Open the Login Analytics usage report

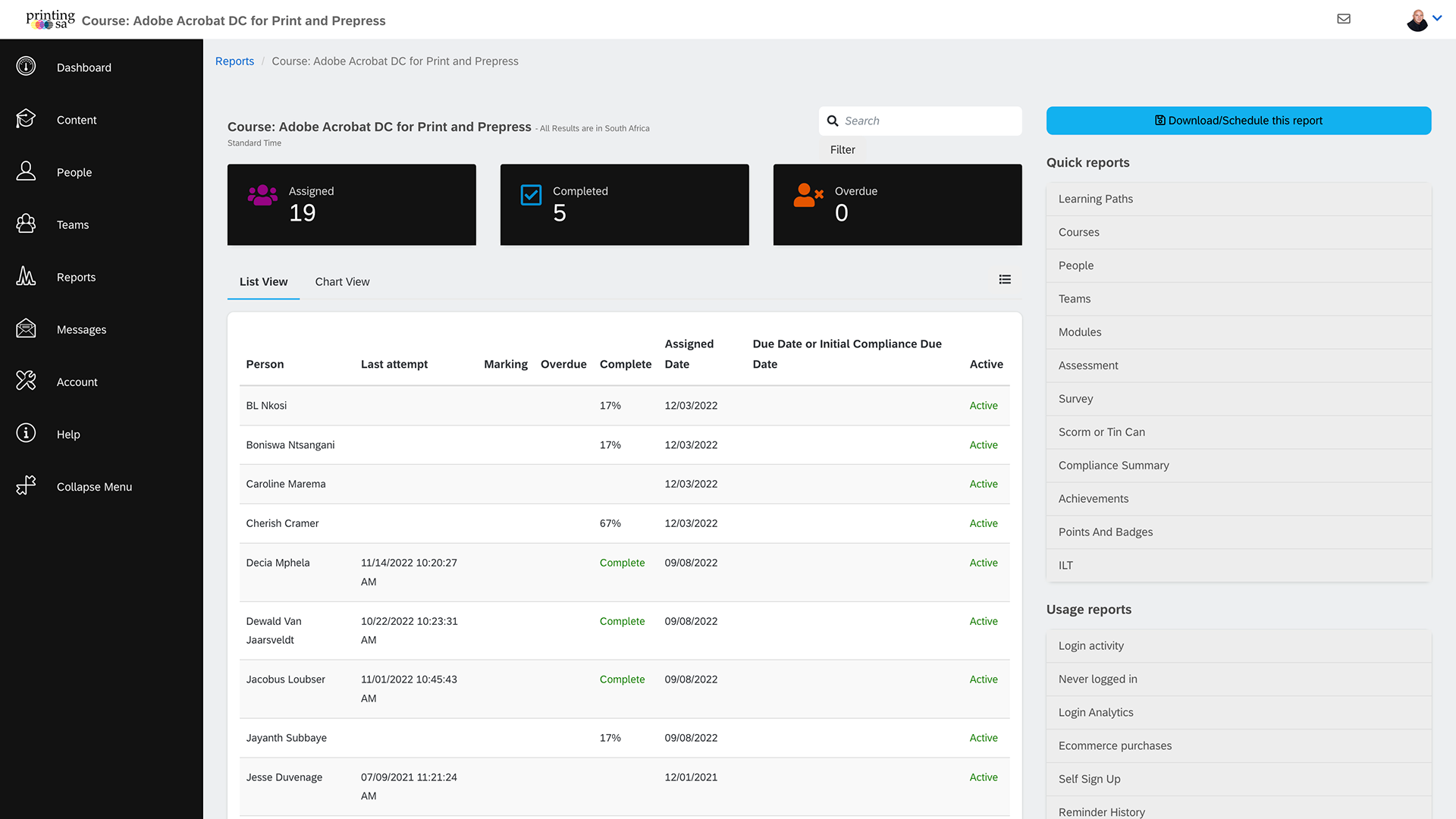coord(1238,713)
